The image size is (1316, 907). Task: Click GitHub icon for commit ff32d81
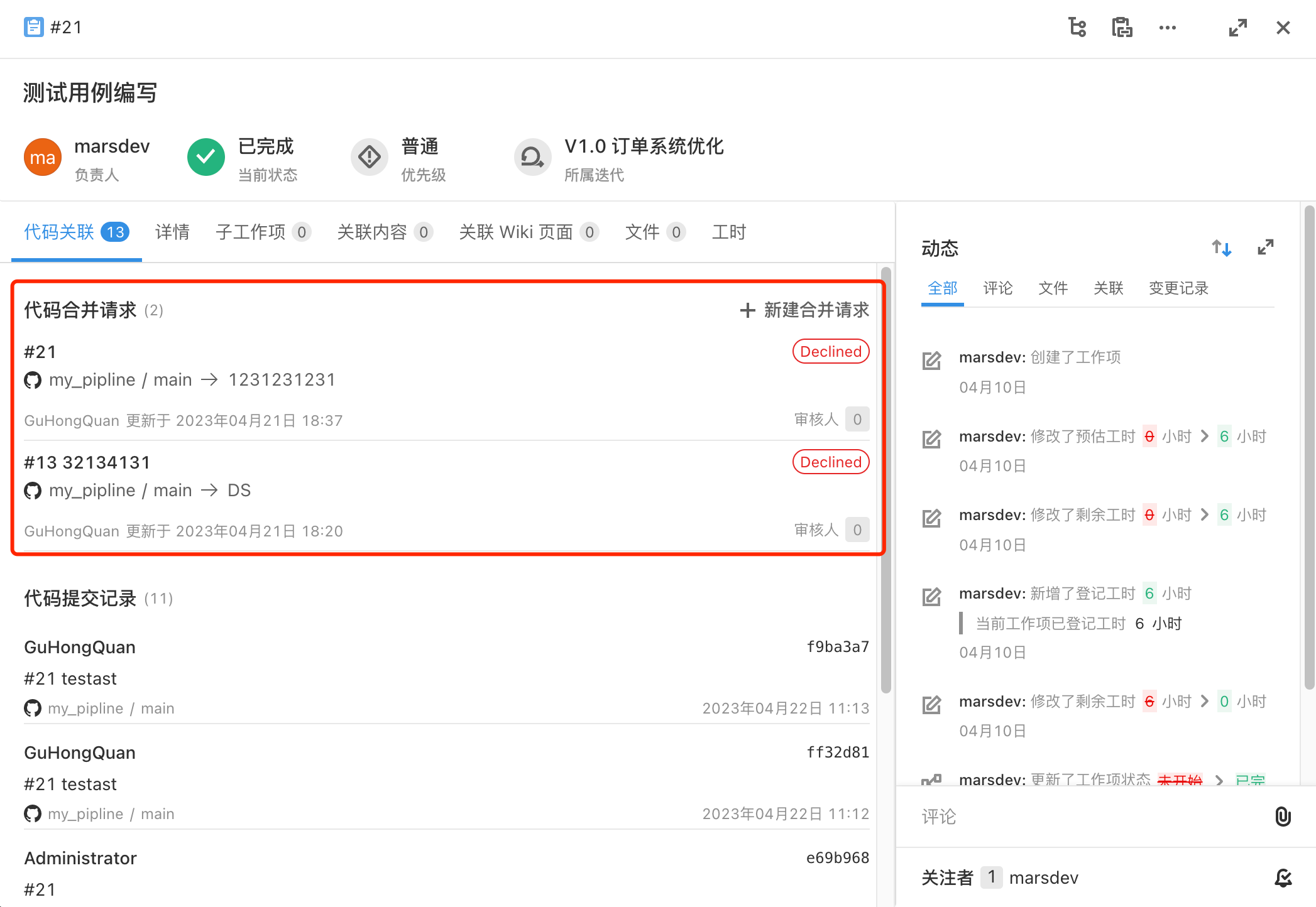[33, 814]
